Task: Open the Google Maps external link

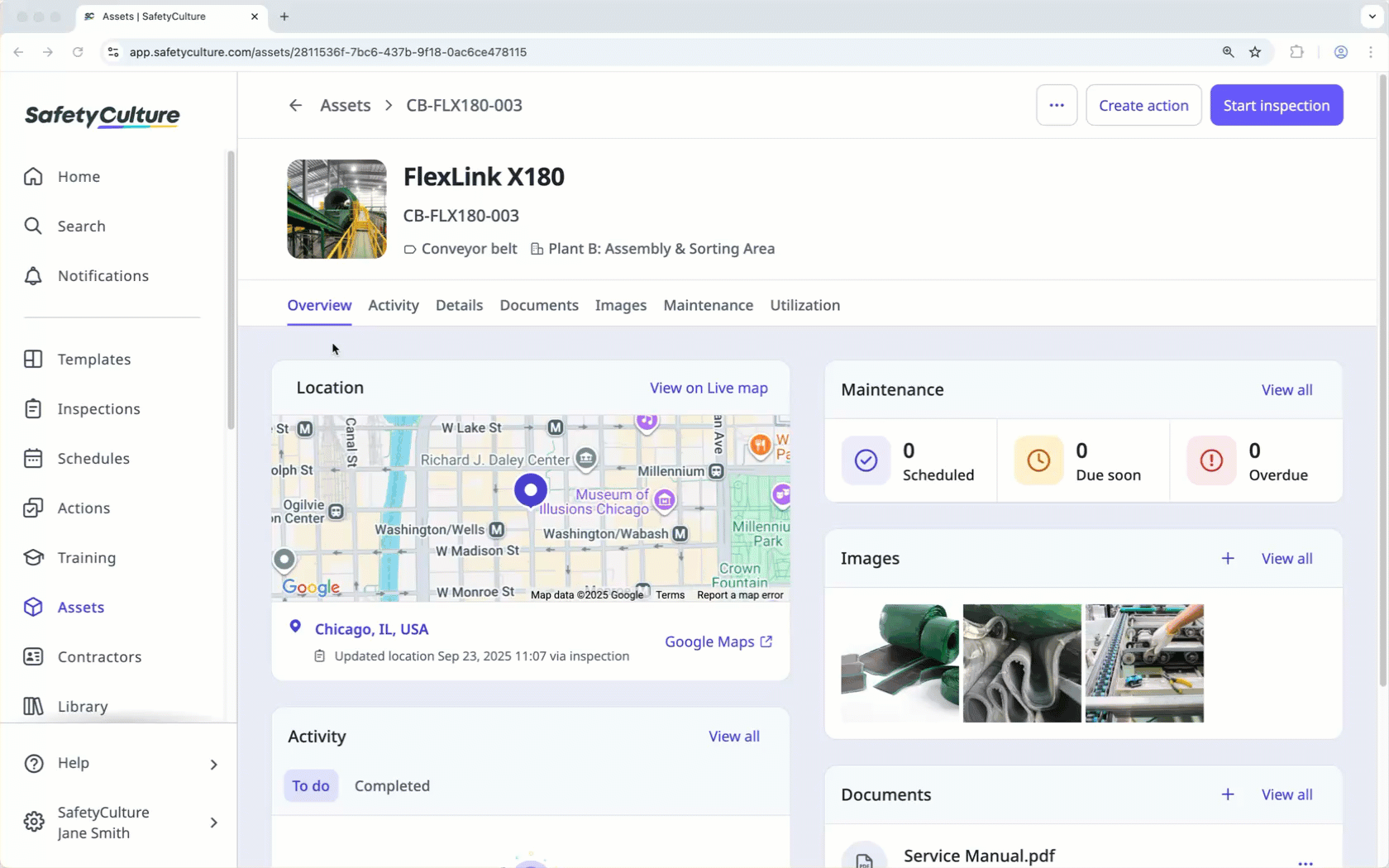Action: (718, 641)
